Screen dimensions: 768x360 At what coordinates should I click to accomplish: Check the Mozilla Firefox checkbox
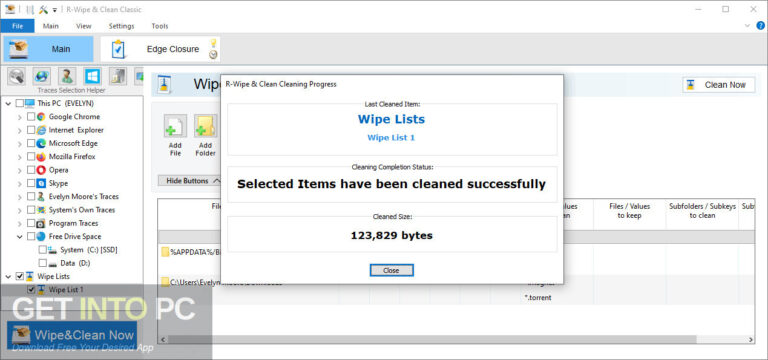31,157
